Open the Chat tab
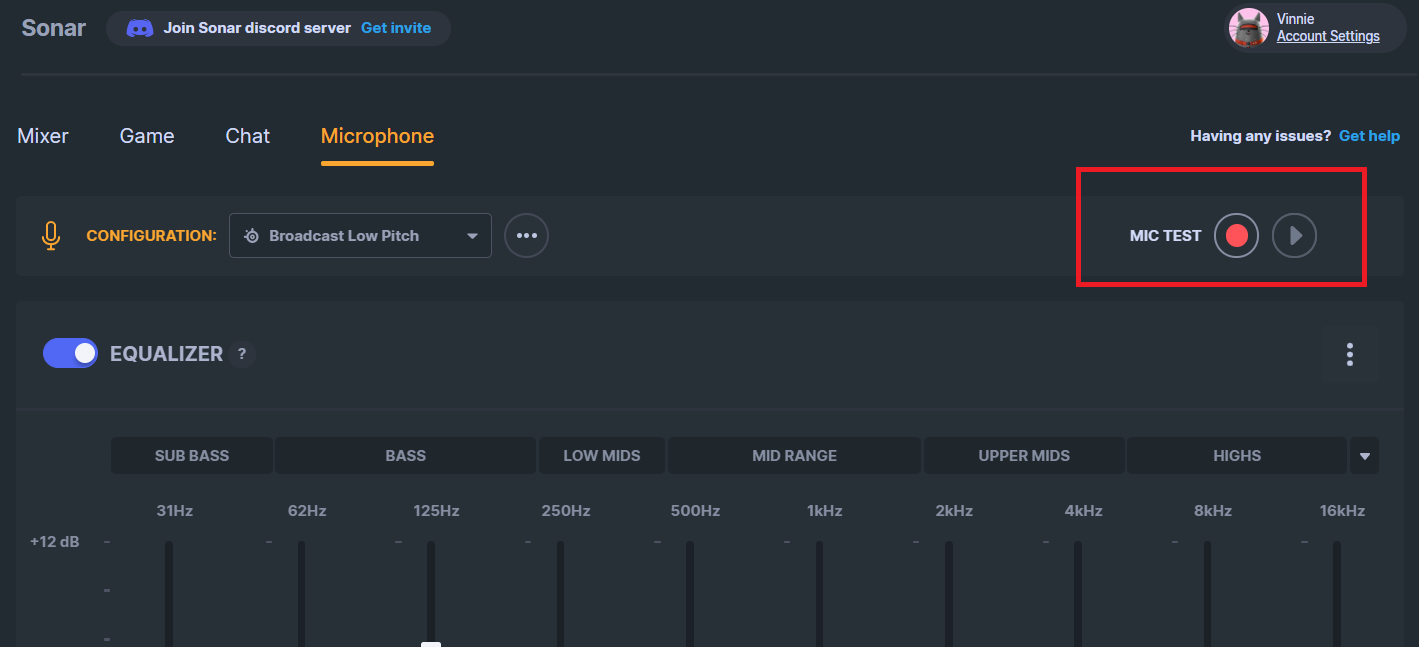 click(247, 135)
